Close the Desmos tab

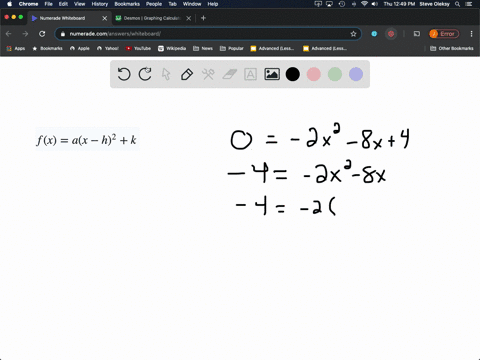pos(189,18)
